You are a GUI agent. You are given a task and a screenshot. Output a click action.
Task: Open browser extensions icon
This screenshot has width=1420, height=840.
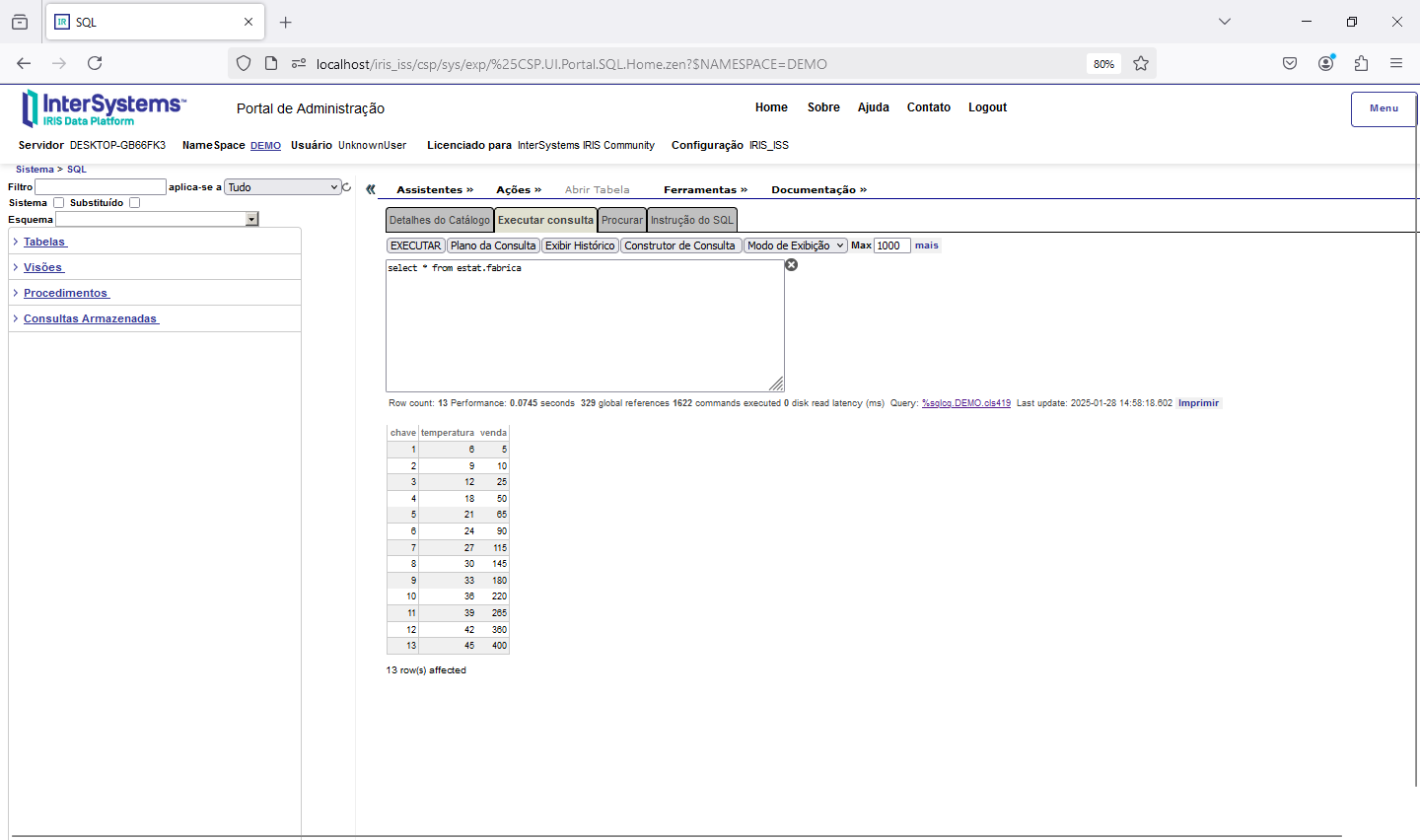coord(1361,63)
